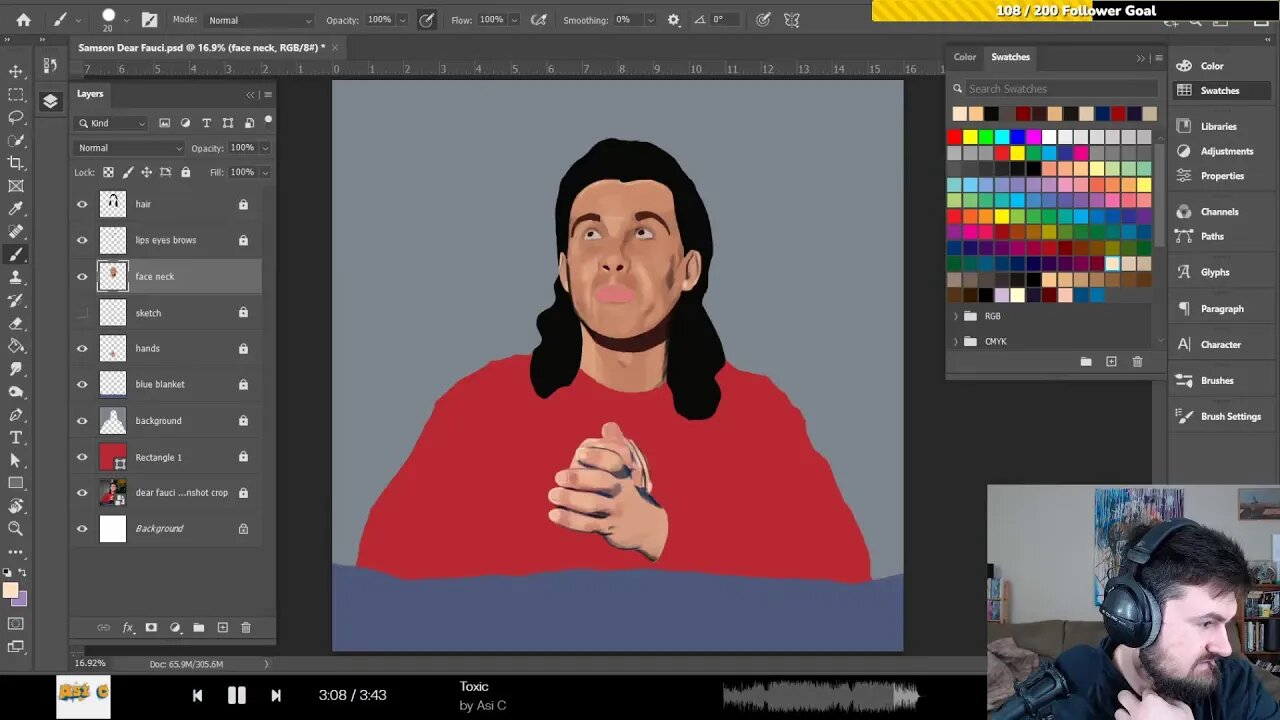Open the layer Fill dropdown arrow
1280x720 pixels.
[x=265, y=172]
